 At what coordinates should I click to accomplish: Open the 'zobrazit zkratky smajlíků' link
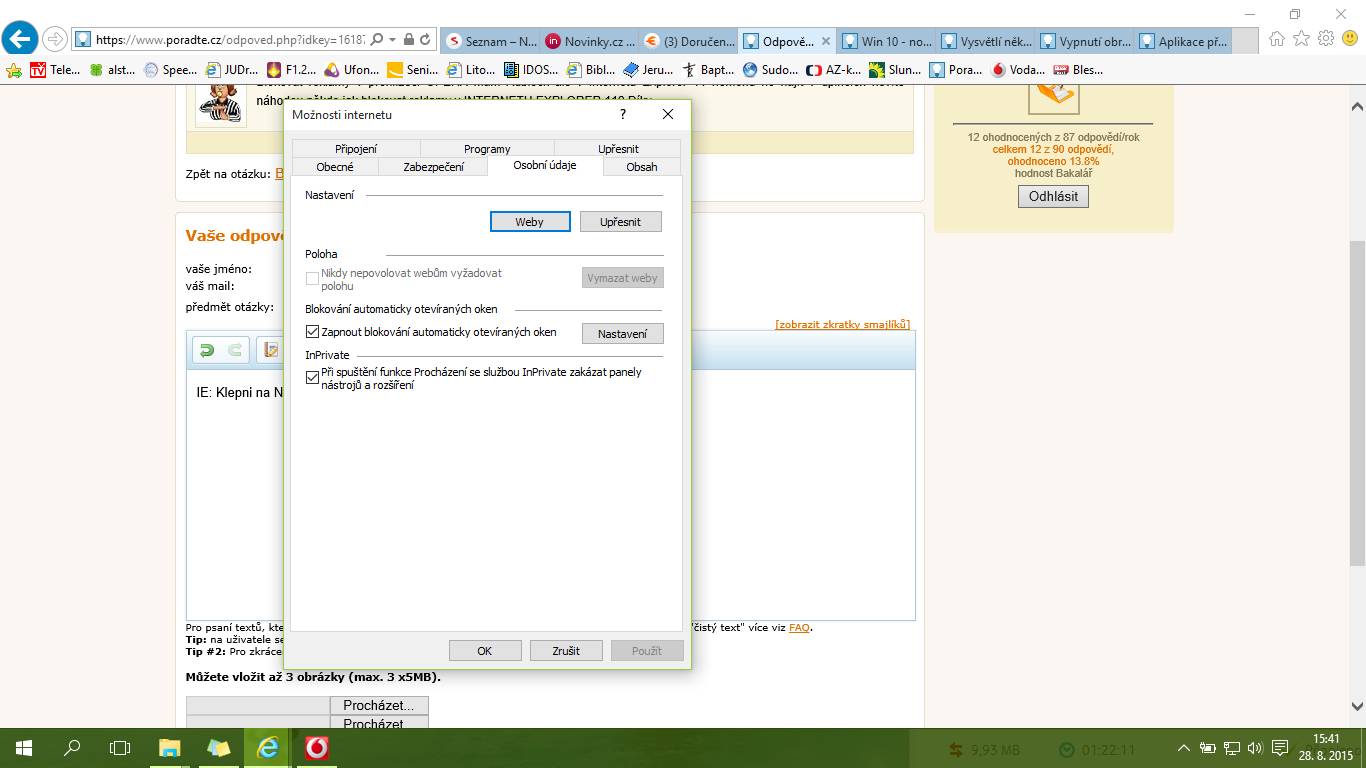tap(842, 324)
